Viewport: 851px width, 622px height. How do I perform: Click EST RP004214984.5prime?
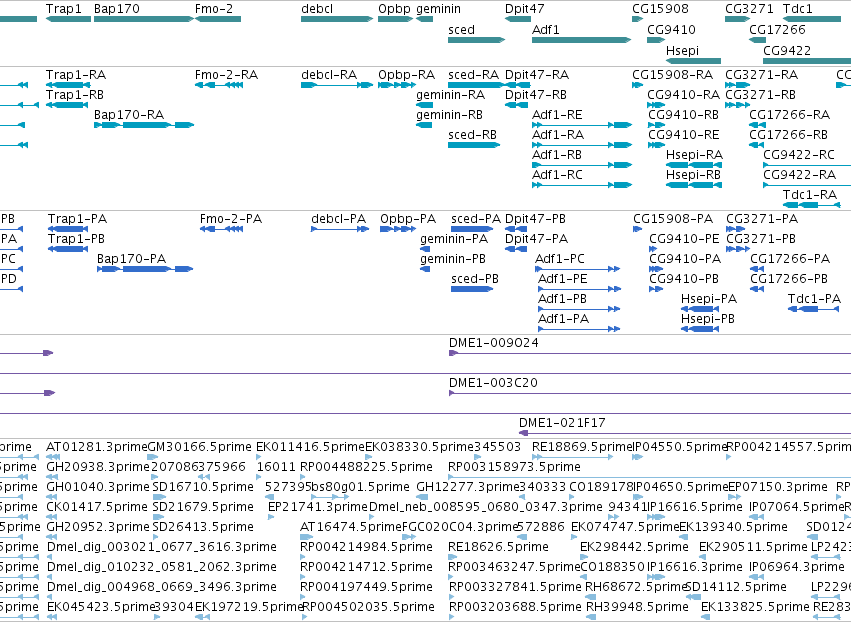366,547
